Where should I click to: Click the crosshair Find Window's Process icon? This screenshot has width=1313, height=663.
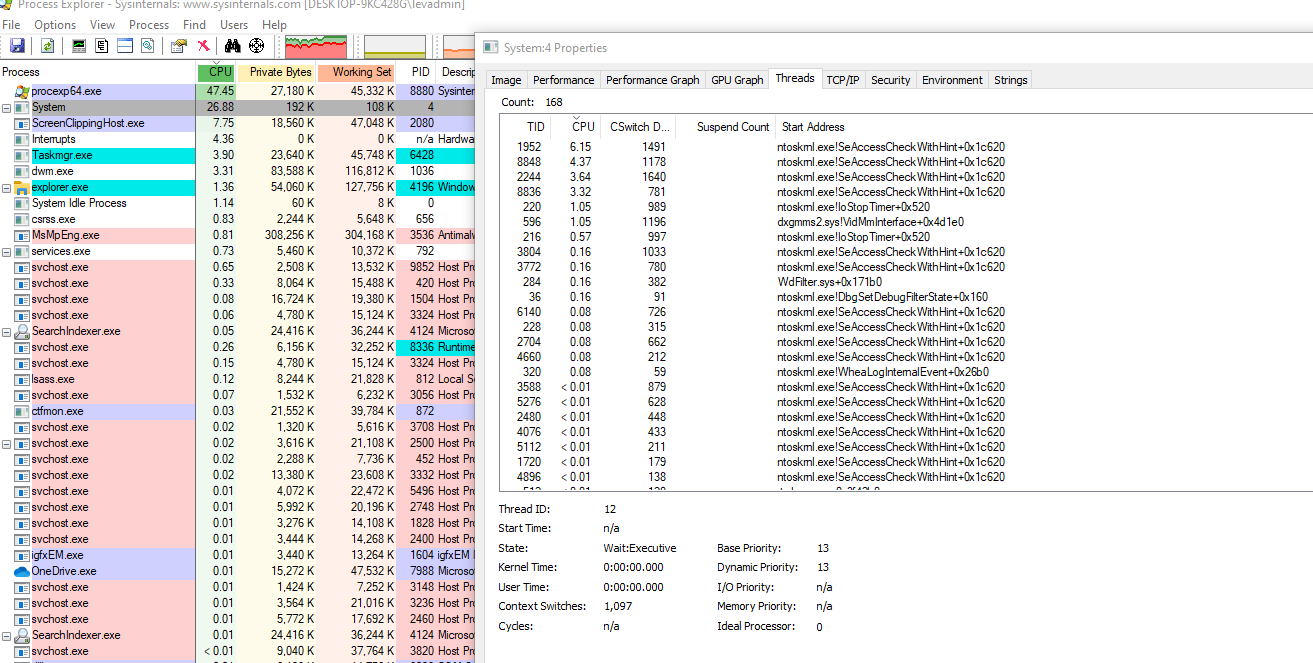257,45
